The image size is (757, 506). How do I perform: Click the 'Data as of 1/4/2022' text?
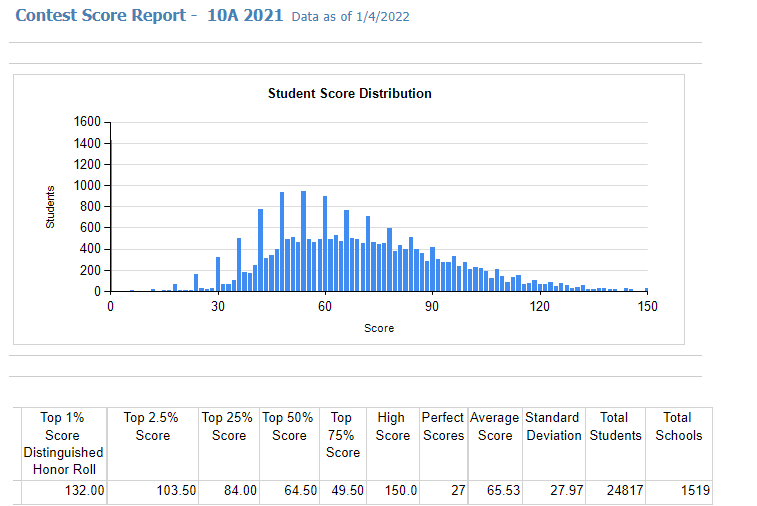[350, 16]
